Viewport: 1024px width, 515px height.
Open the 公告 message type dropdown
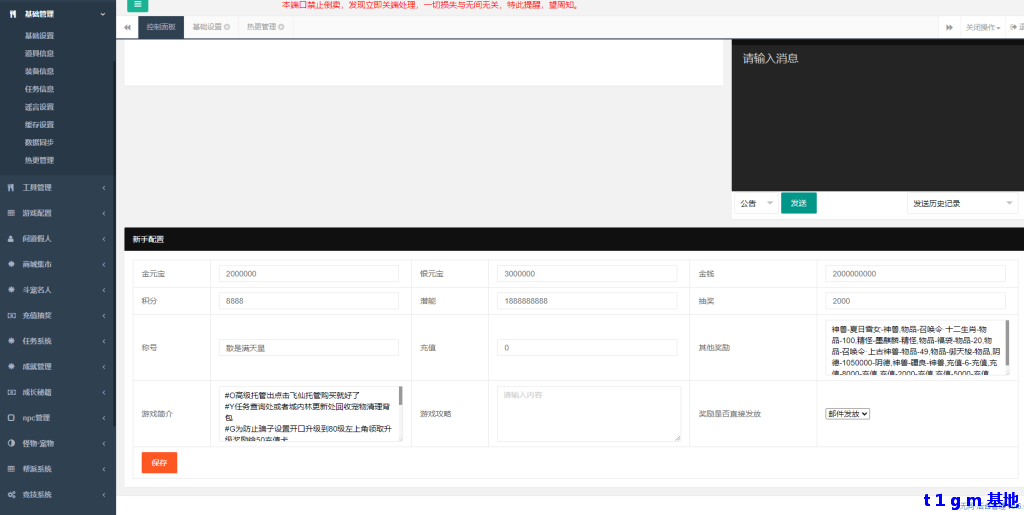coord(756,203)
